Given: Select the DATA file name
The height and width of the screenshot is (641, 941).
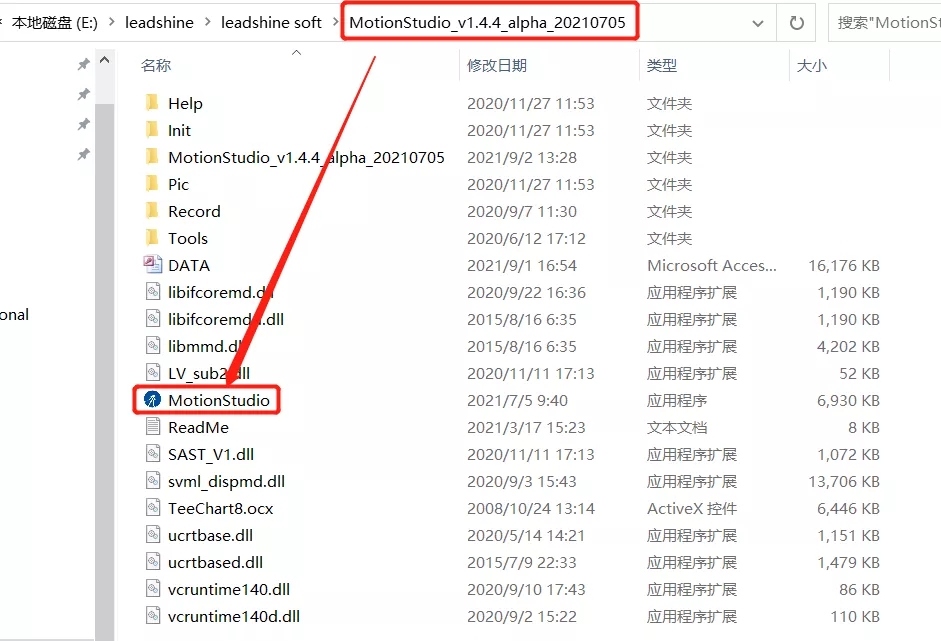Looking at the screenshot, I should coord(189,265).
